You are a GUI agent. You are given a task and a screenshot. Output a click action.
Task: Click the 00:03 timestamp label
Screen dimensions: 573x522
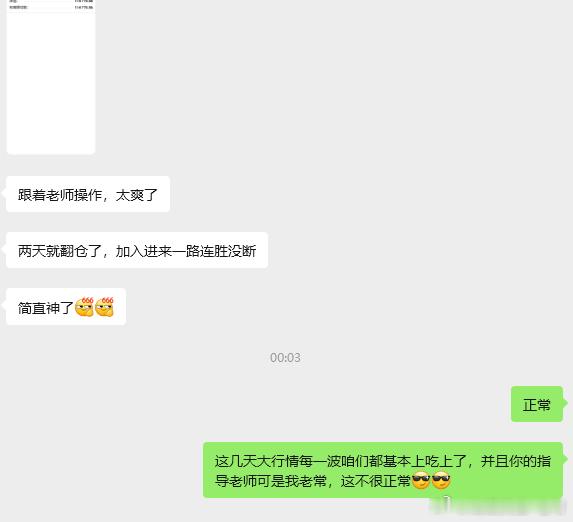click(285, 358)
